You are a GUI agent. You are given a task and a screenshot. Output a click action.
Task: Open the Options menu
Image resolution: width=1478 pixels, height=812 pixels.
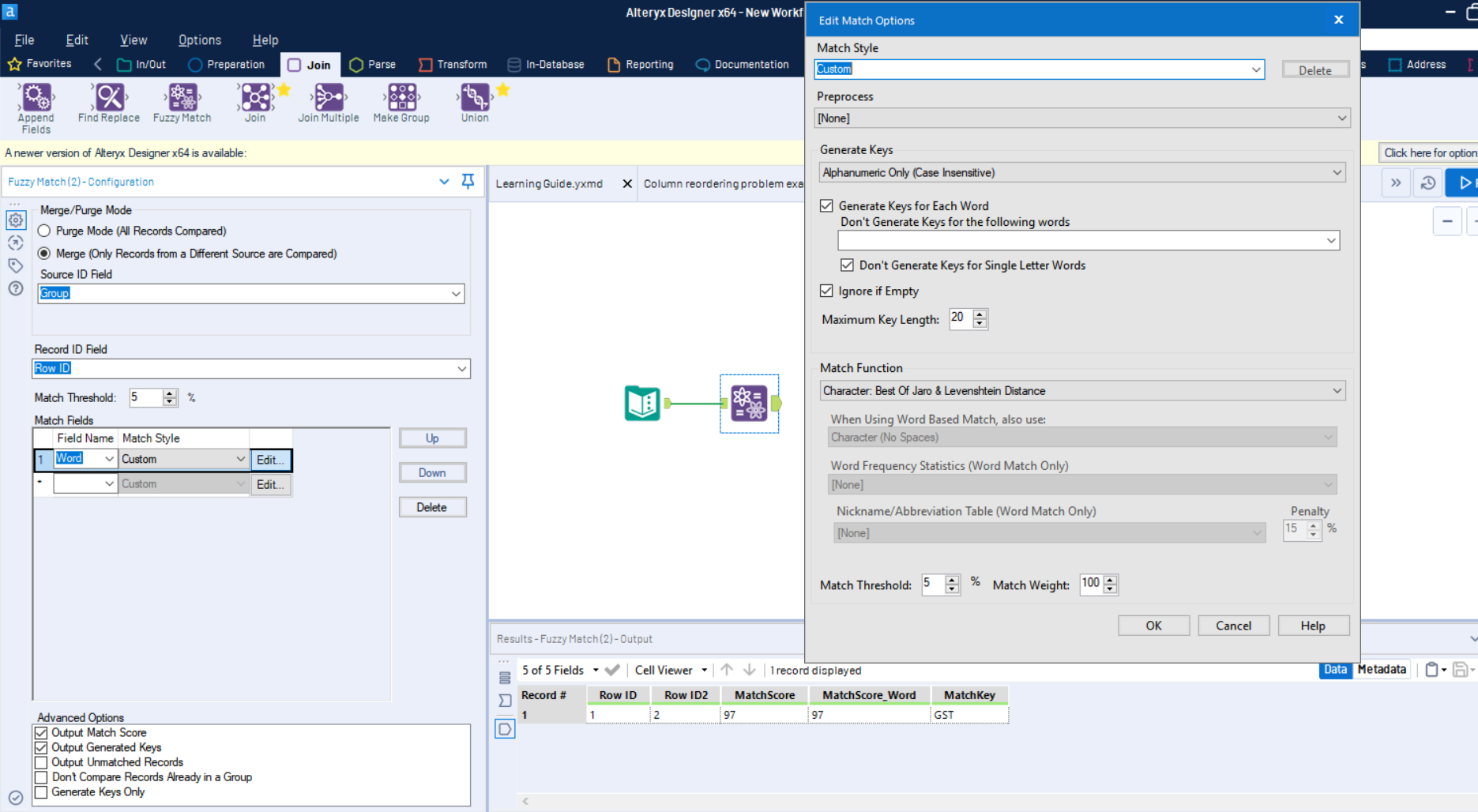click(199, 39)
